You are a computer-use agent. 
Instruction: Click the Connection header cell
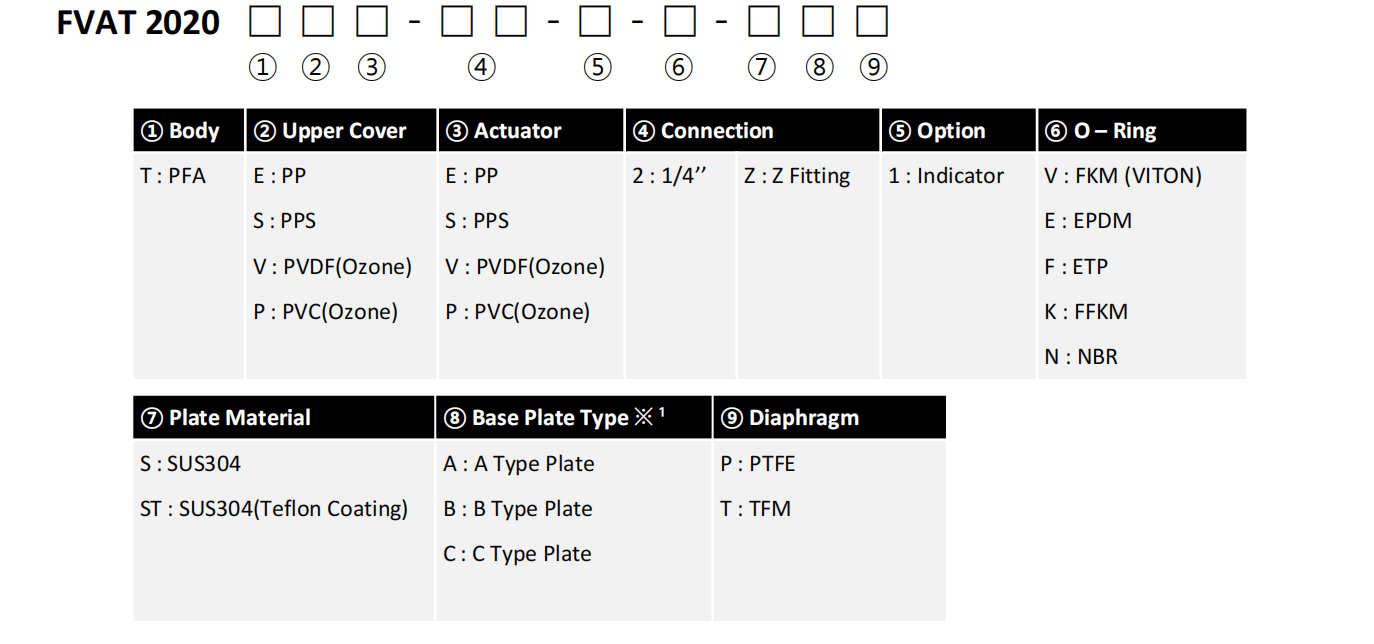point(753,130)
